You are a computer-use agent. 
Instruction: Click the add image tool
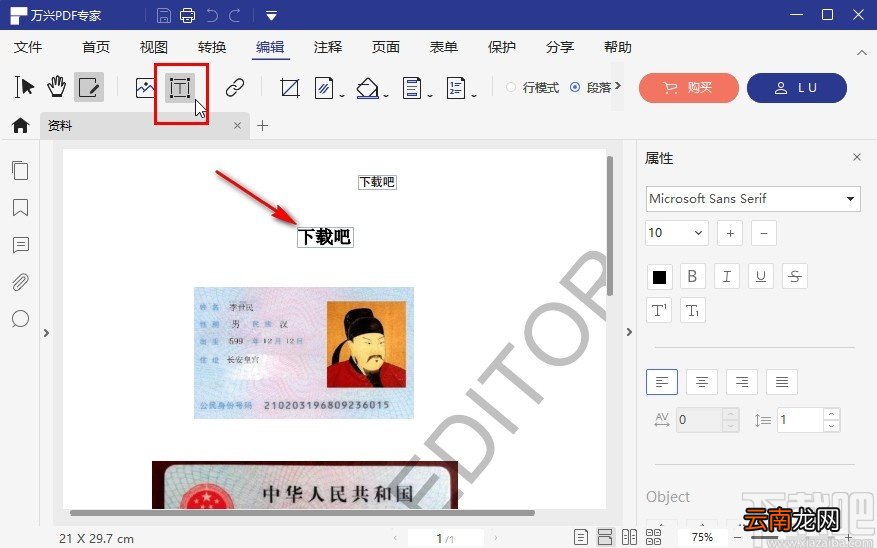coord(145,88)
